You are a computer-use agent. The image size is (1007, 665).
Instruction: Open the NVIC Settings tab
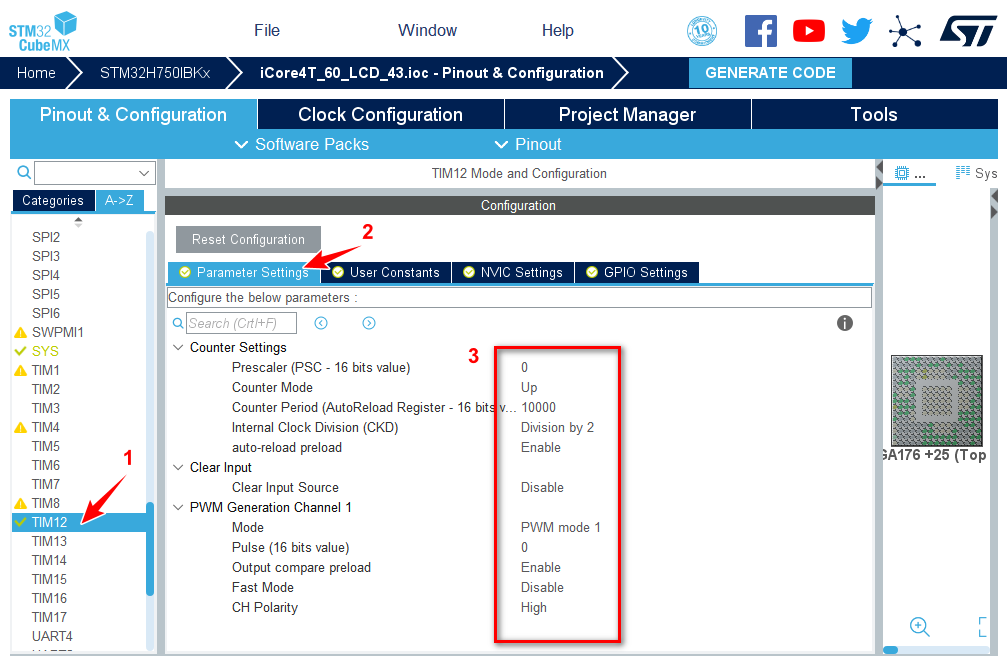click(512, 272)
